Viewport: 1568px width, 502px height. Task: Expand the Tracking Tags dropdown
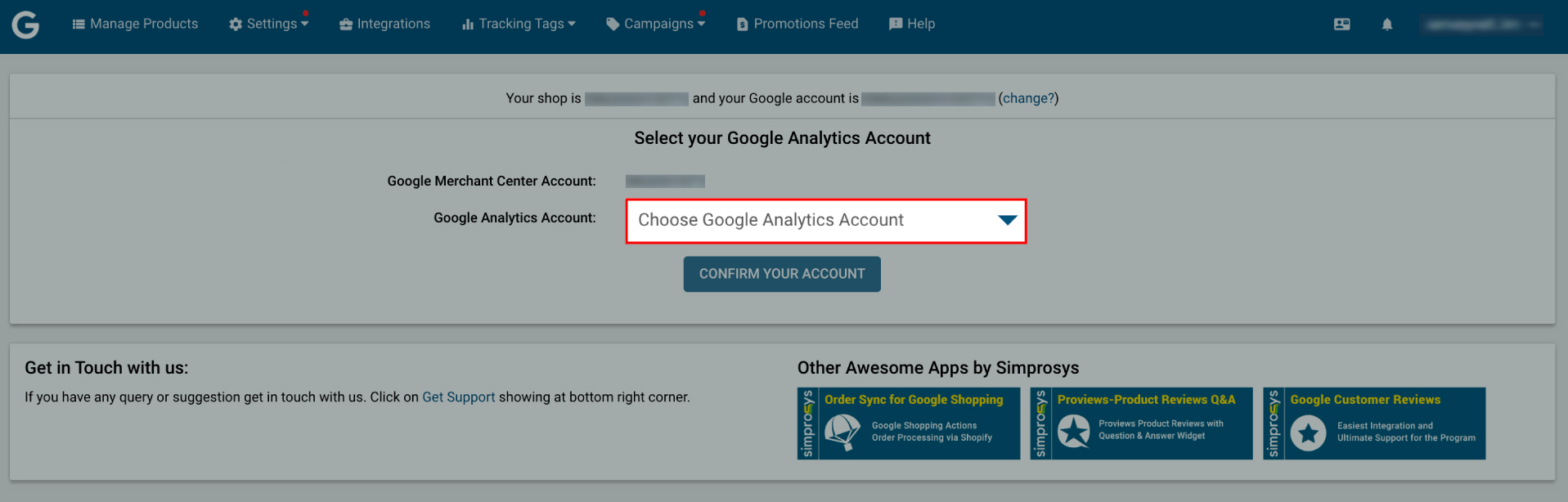tap(519, 24)
